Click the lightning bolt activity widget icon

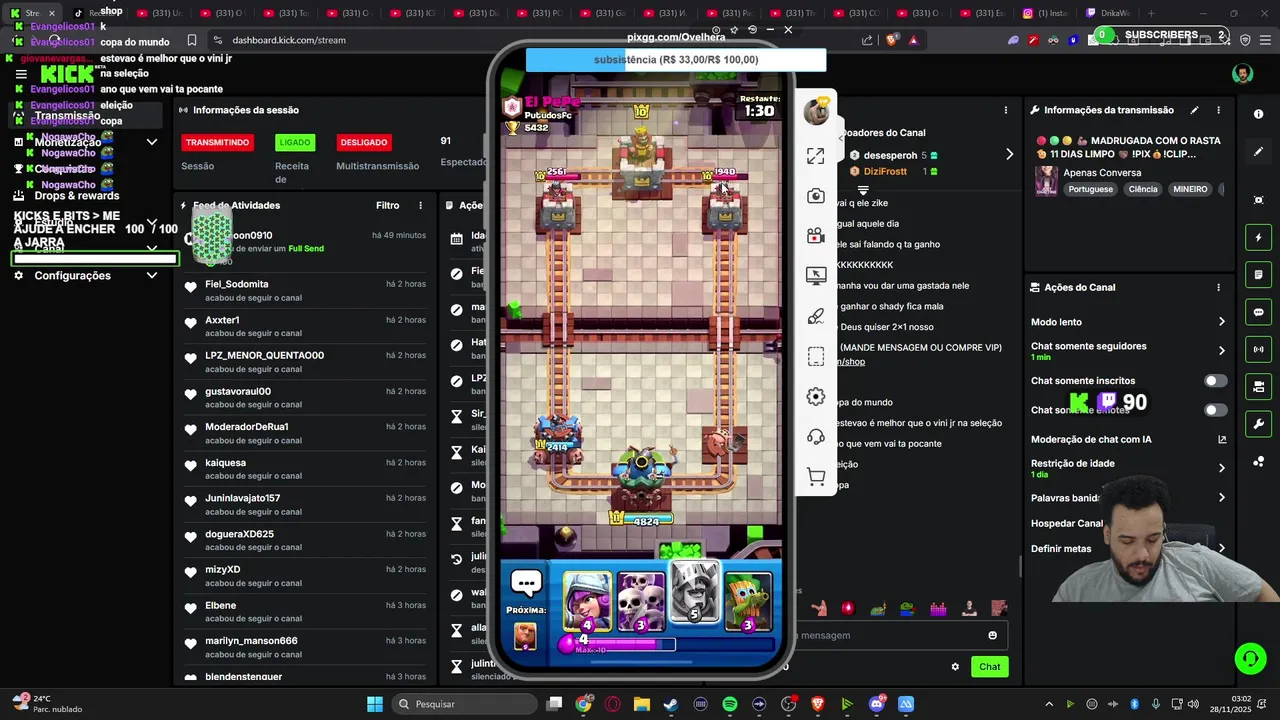pyautogui.click(x=1258, y=238)
